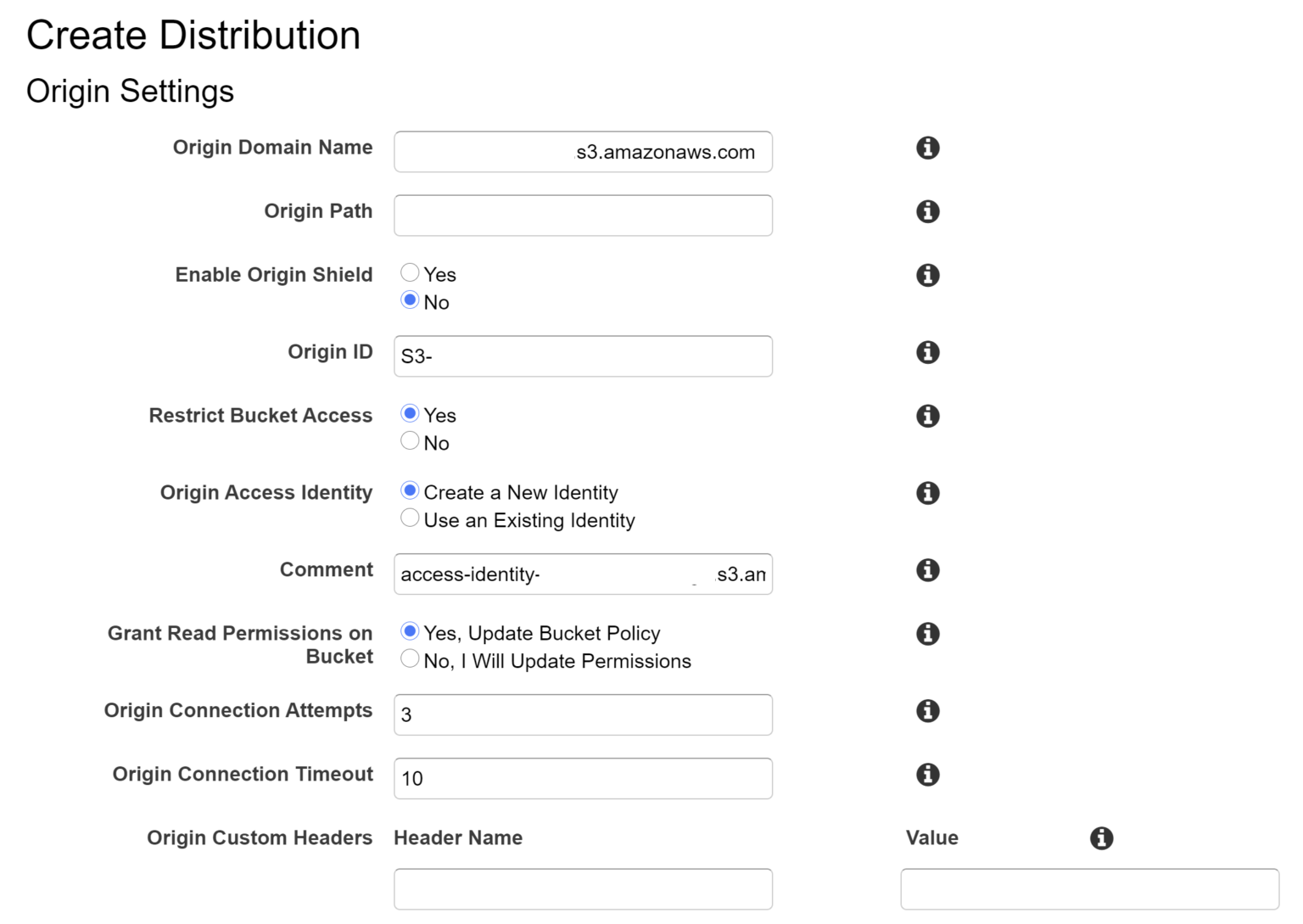Open the Origin Connection Attempts info icon
This screenshot has width=1303, height=924.
click(927, 711)
